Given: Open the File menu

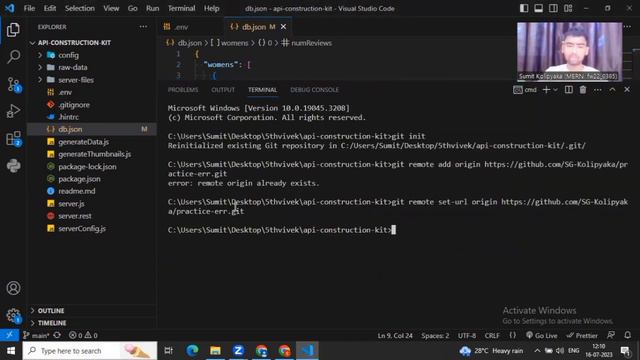Looking at the screenshot, I should point(29,8).
